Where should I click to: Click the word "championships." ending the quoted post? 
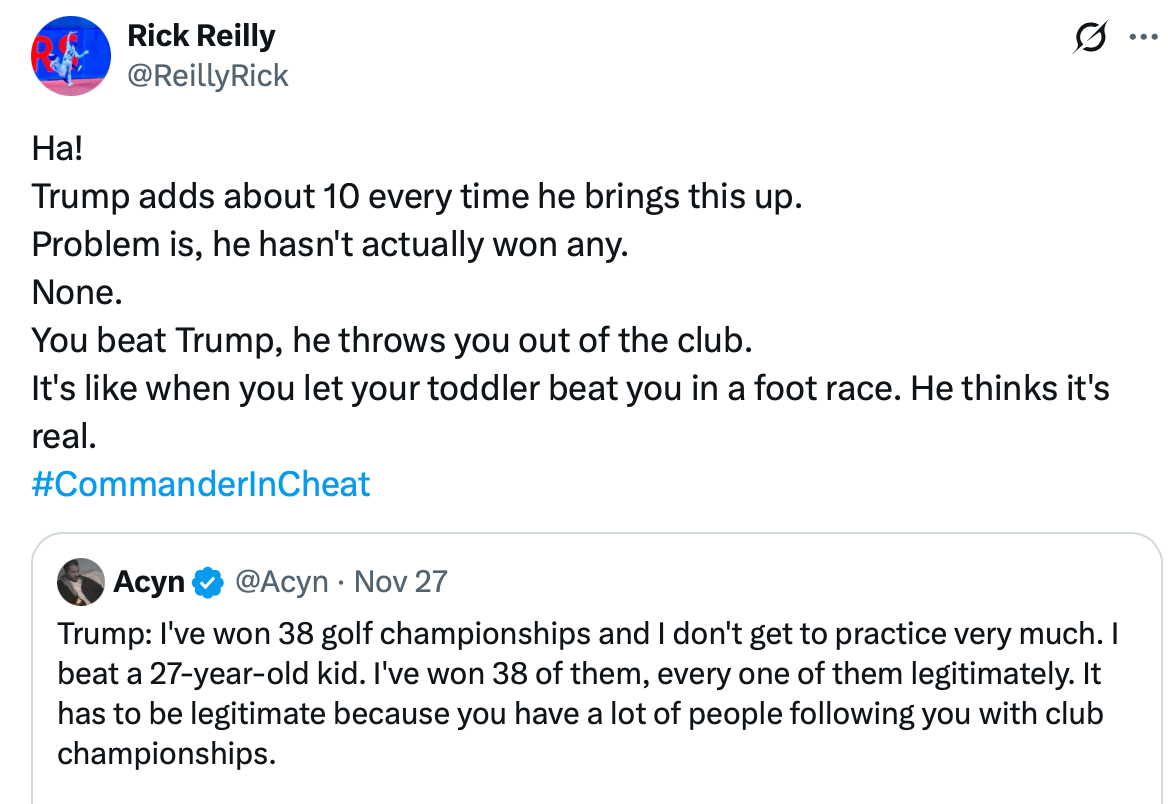click(166, 753)
